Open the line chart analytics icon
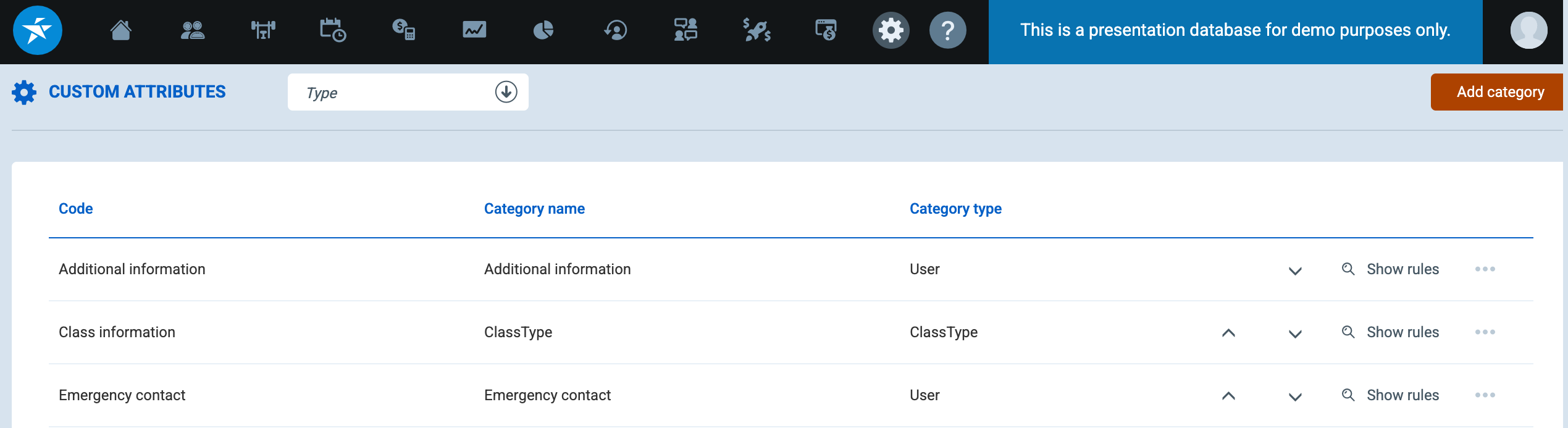The width and height of the screenshot is (1568, 428). (474, 30)
